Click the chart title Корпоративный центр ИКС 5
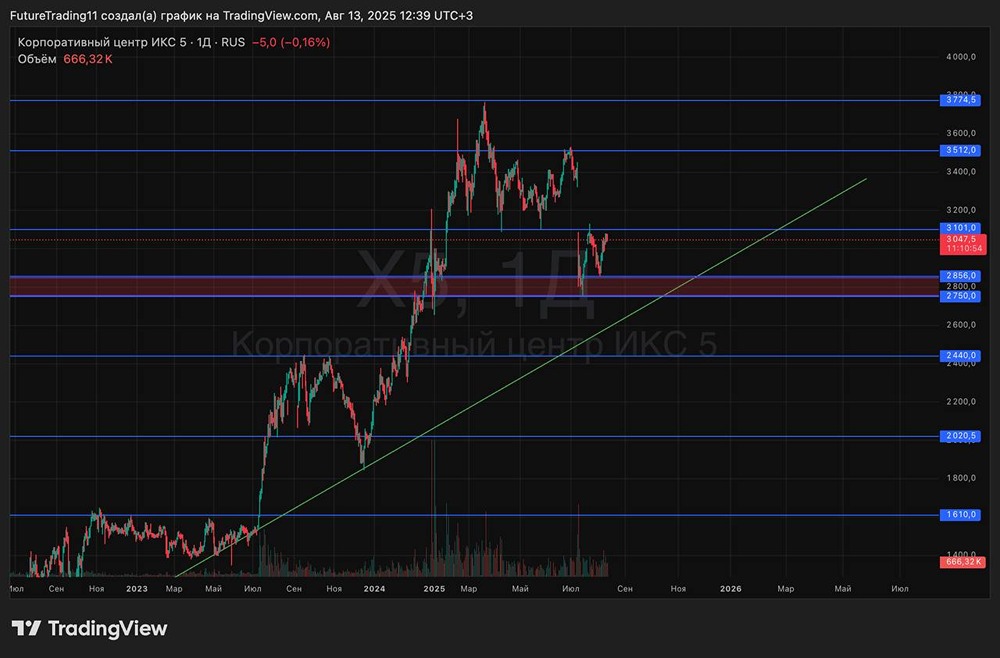This screenshot has width=1000, height=658. [x=102, y=43]
